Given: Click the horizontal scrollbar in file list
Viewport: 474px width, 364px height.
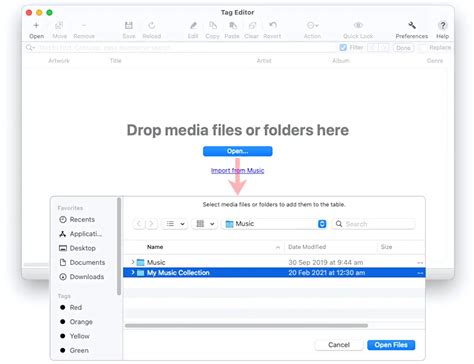Looking at the screenshot, I should point(246,325).
